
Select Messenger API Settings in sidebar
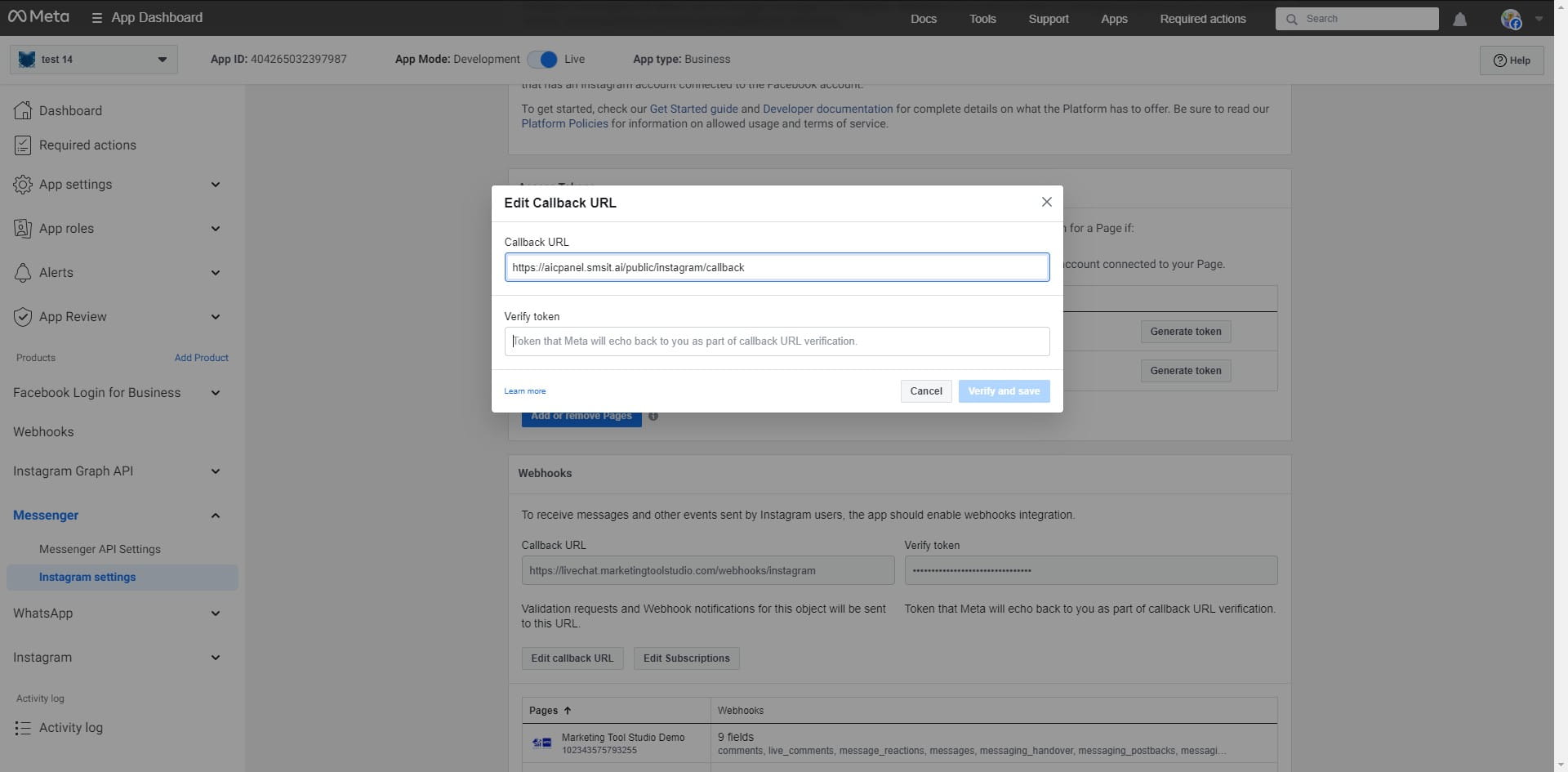[100, 549]
